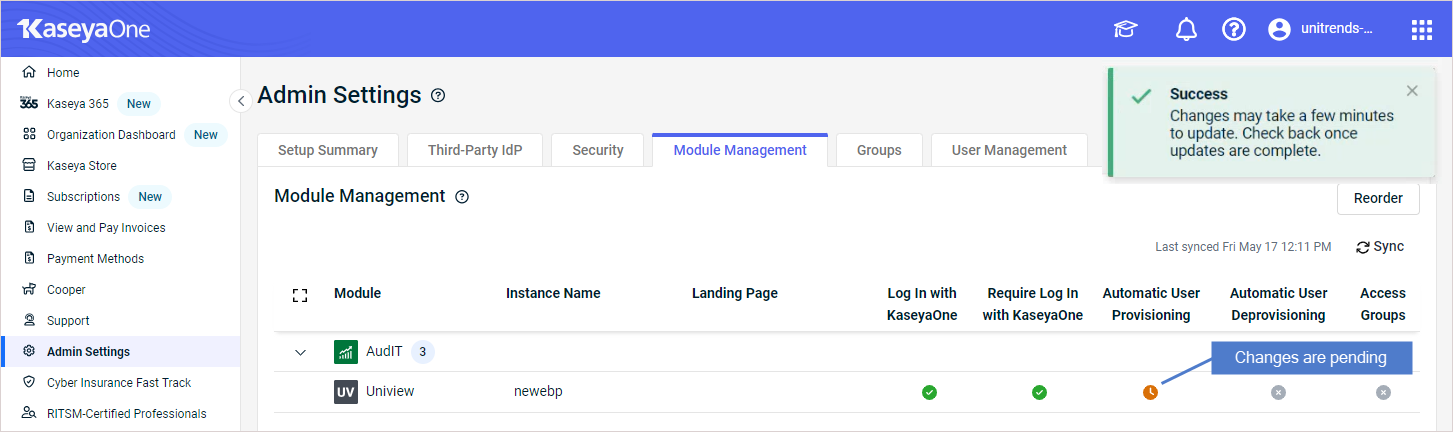Click the Payment Methods icon in the sidebar
The width and height of the screenshot is (1453, 432).
(29, 259)
